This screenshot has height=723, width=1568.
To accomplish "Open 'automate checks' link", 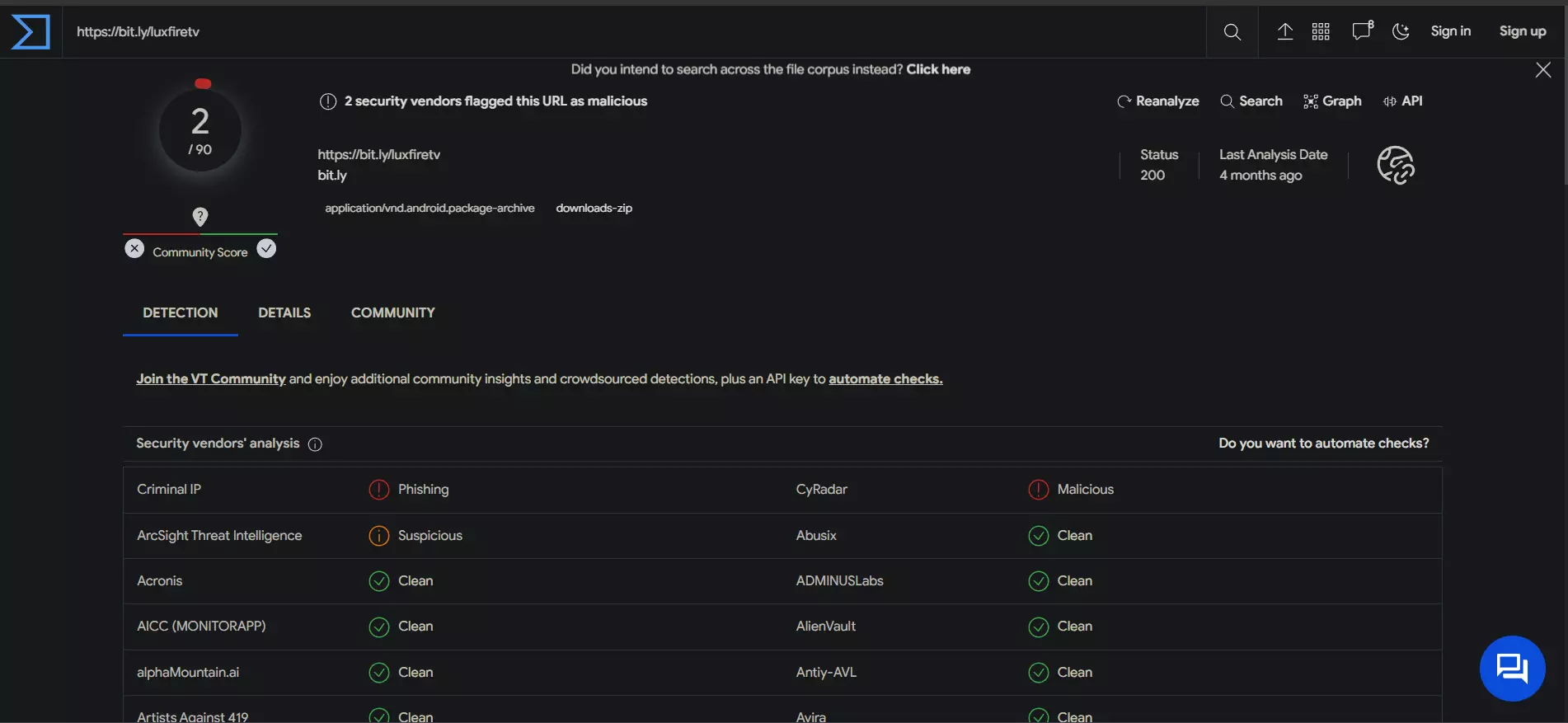I will (x=885, y=378).
